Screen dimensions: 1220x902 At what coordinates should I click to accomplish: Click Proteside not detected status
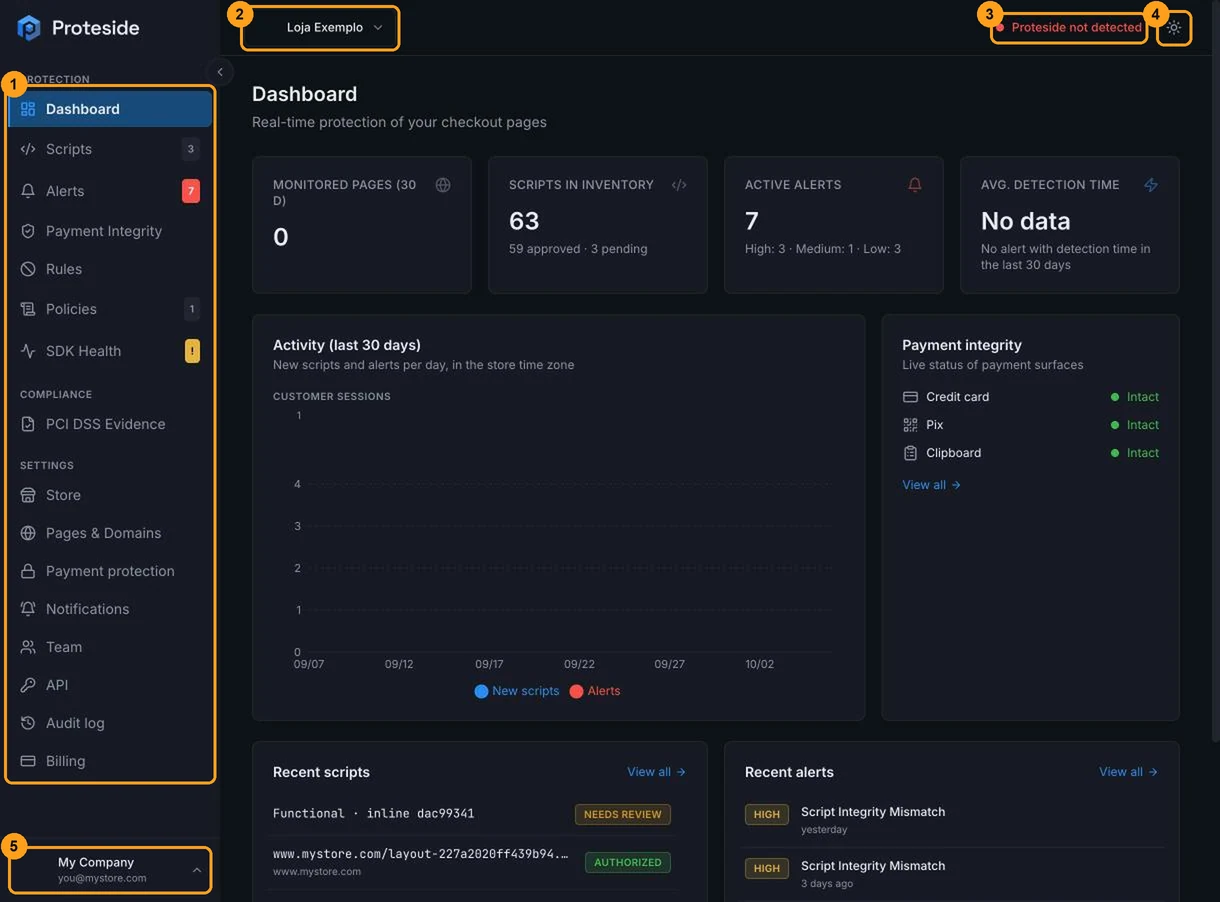(x=1069, y=28)
